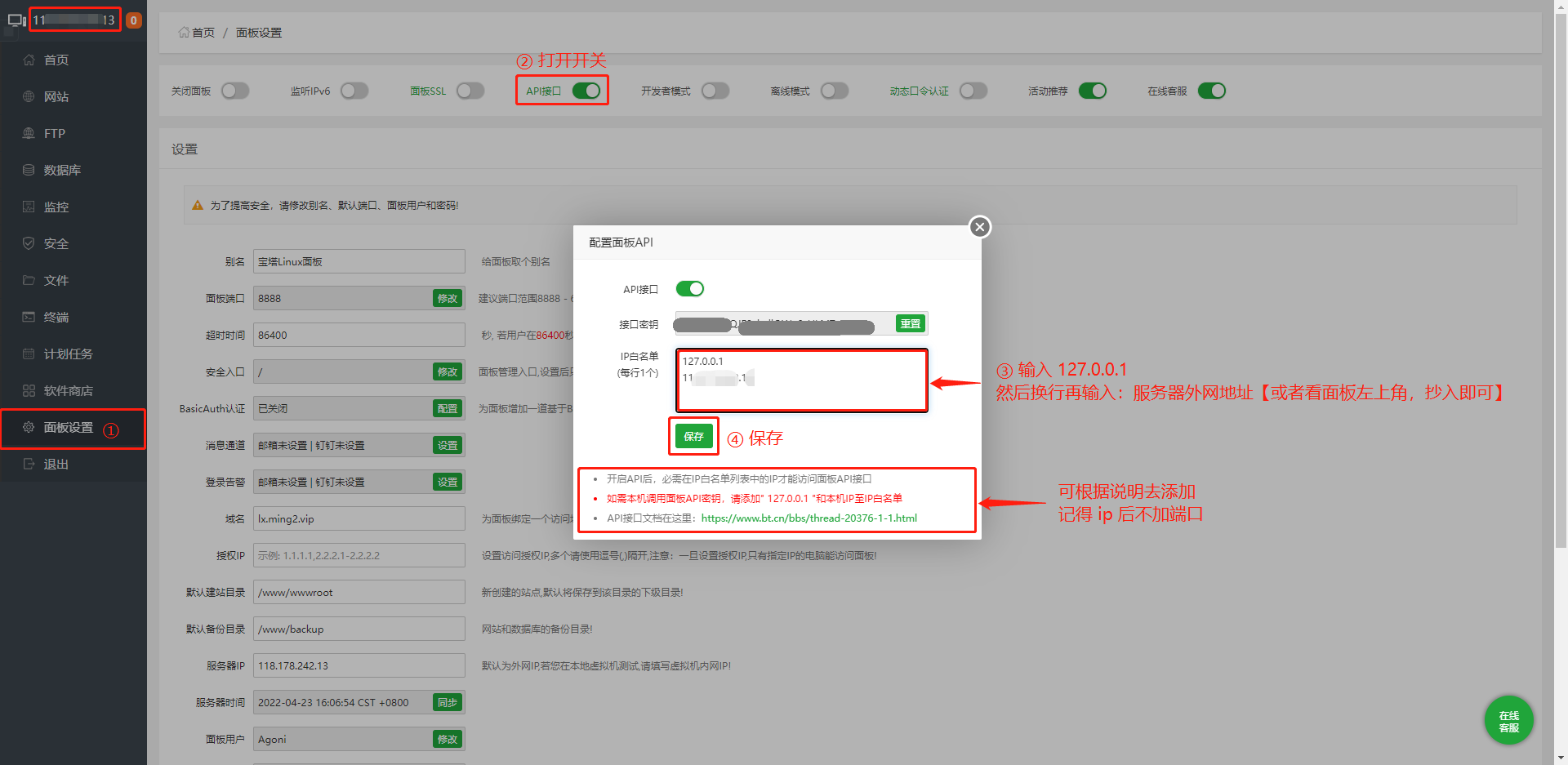Screen dimensions: 1568x765
Task: Toggle the 动态口令认证 switch
Action: click(973, 91)
